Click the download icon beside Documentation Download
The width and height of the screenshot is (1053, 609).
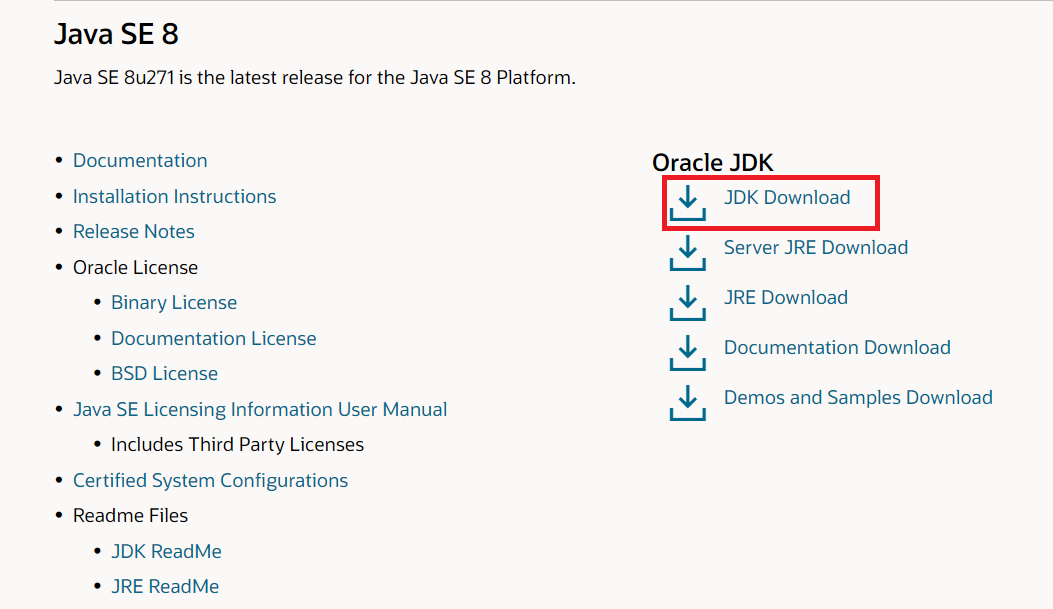point(687,353)
